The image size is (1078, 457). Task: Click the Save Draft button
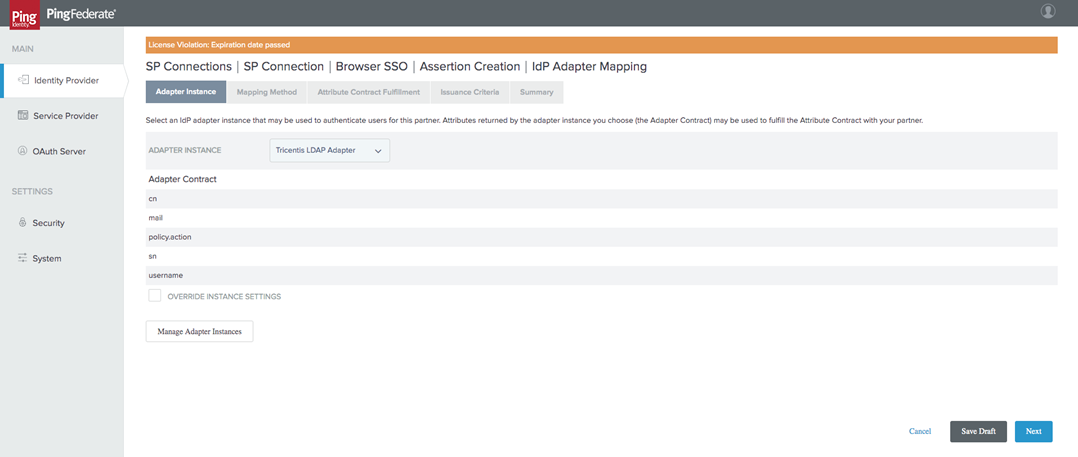click(x=977, y=431)
